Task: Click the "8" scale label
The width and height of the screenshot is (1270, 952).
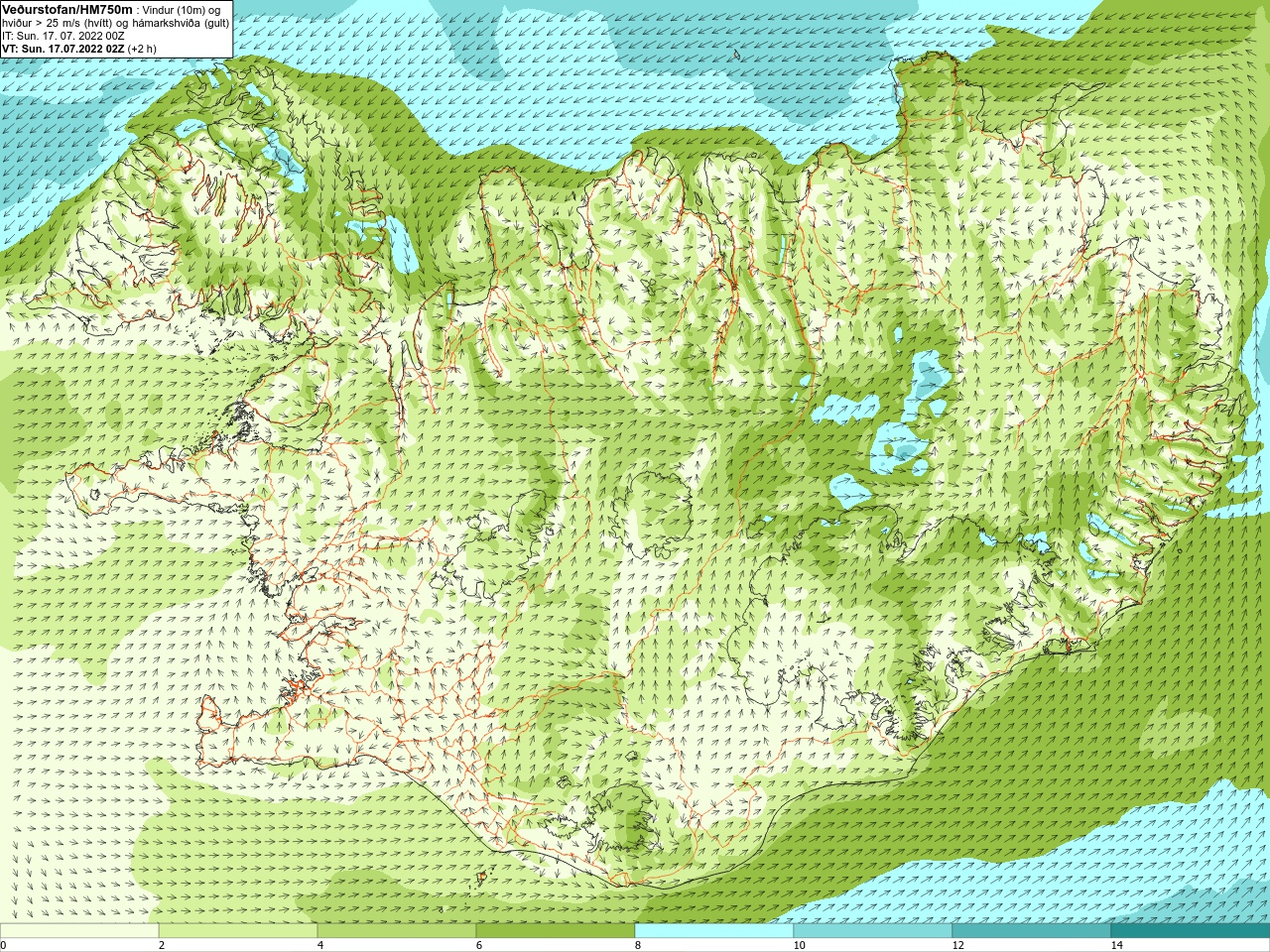Action: (638, 945)
